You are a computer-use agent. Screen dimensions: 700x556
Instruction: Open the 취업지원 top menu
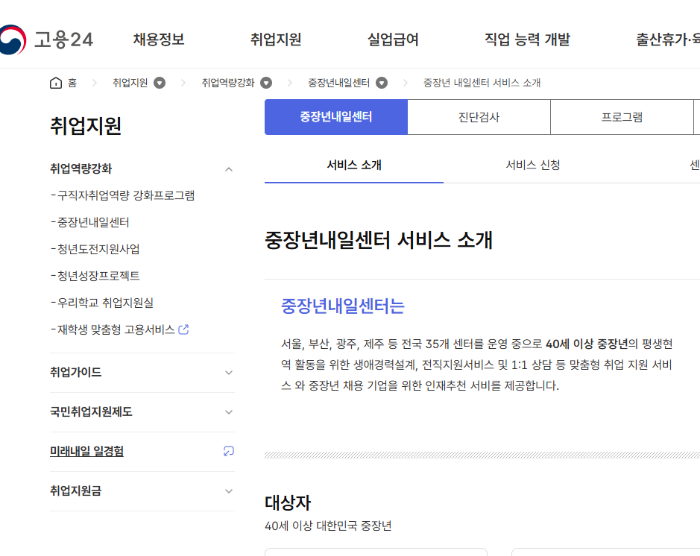pos(276,39)
